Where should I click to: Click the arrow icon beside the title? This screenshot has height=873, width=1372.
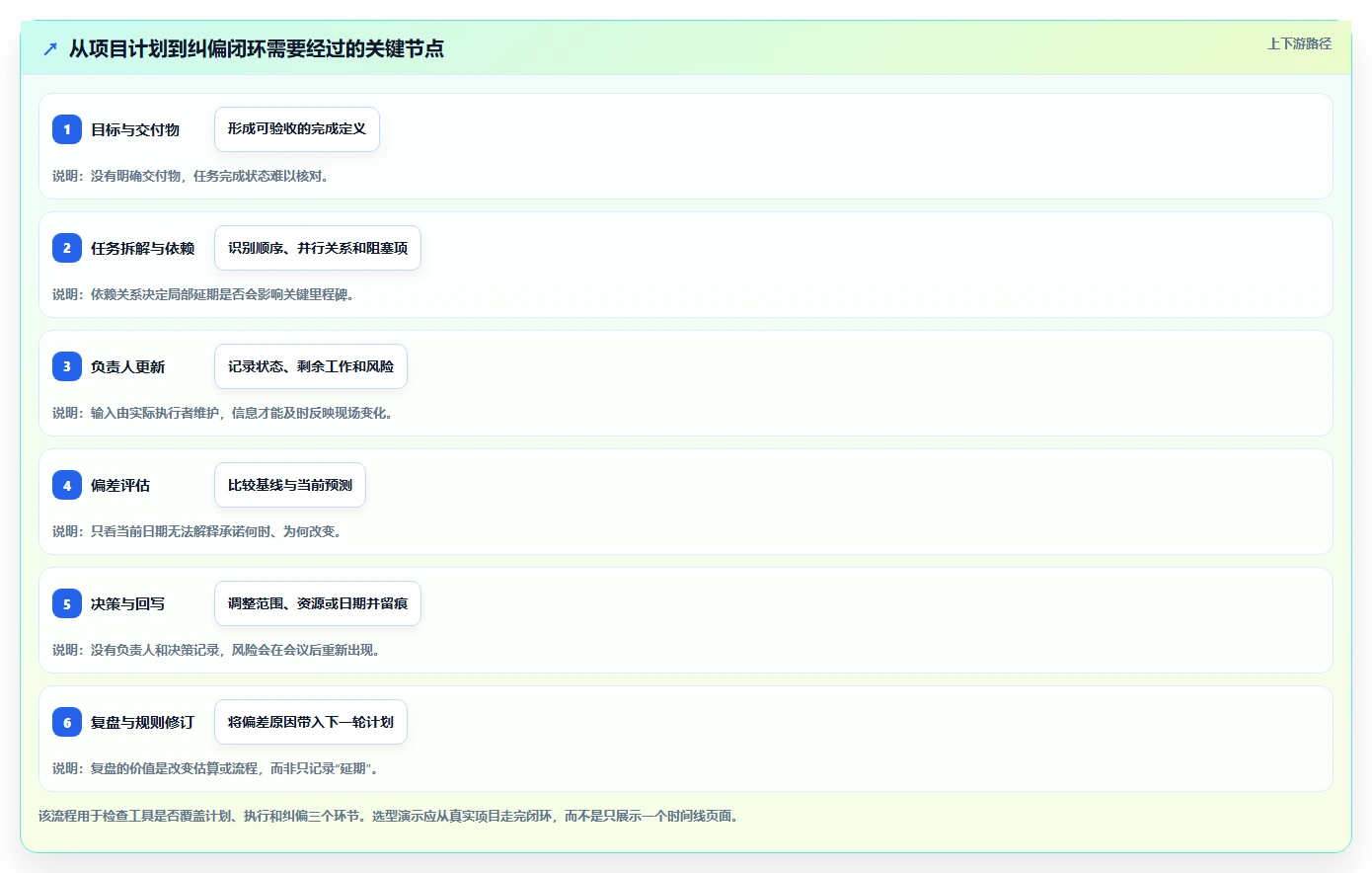coord(50,48)
